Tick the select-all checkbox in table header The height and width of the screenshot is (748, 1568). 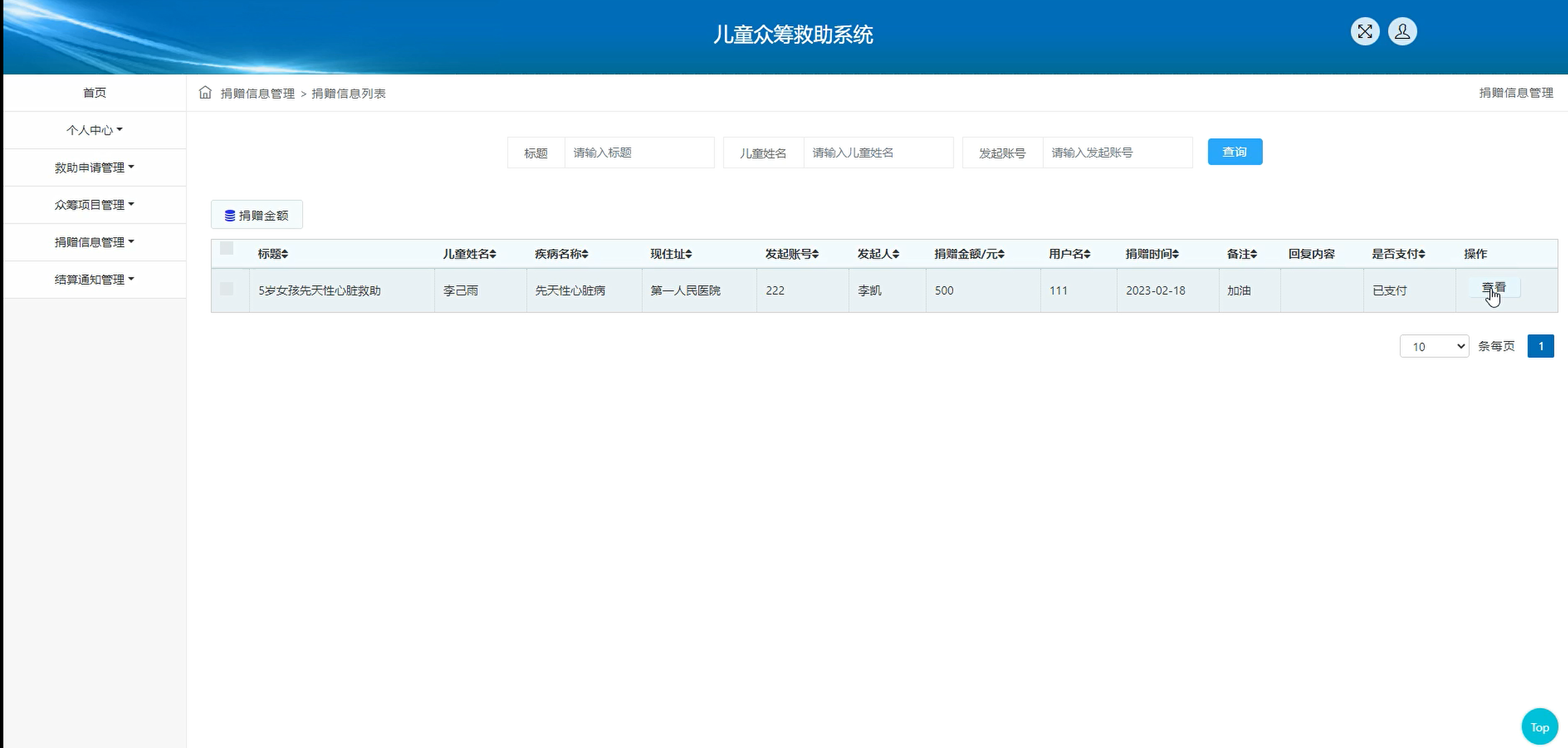click(x=227, y=248)
